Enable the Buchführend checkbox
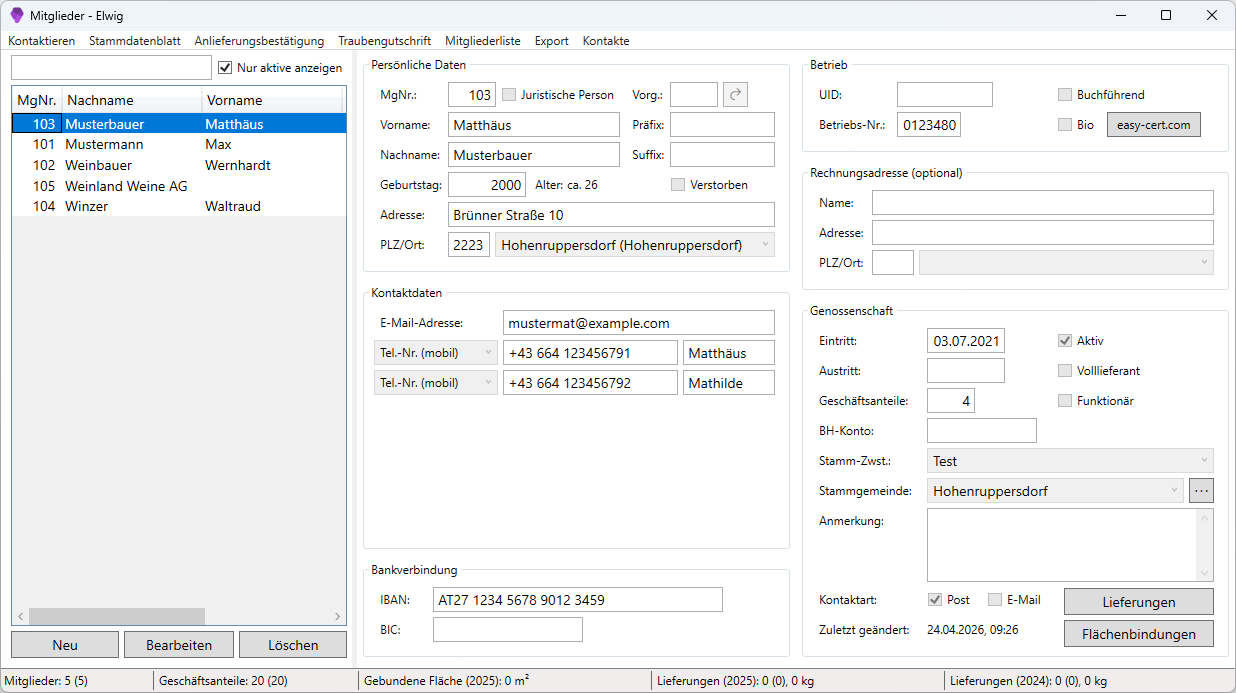This screenshot has height=693, width=1236. (x=1065, y=95)
